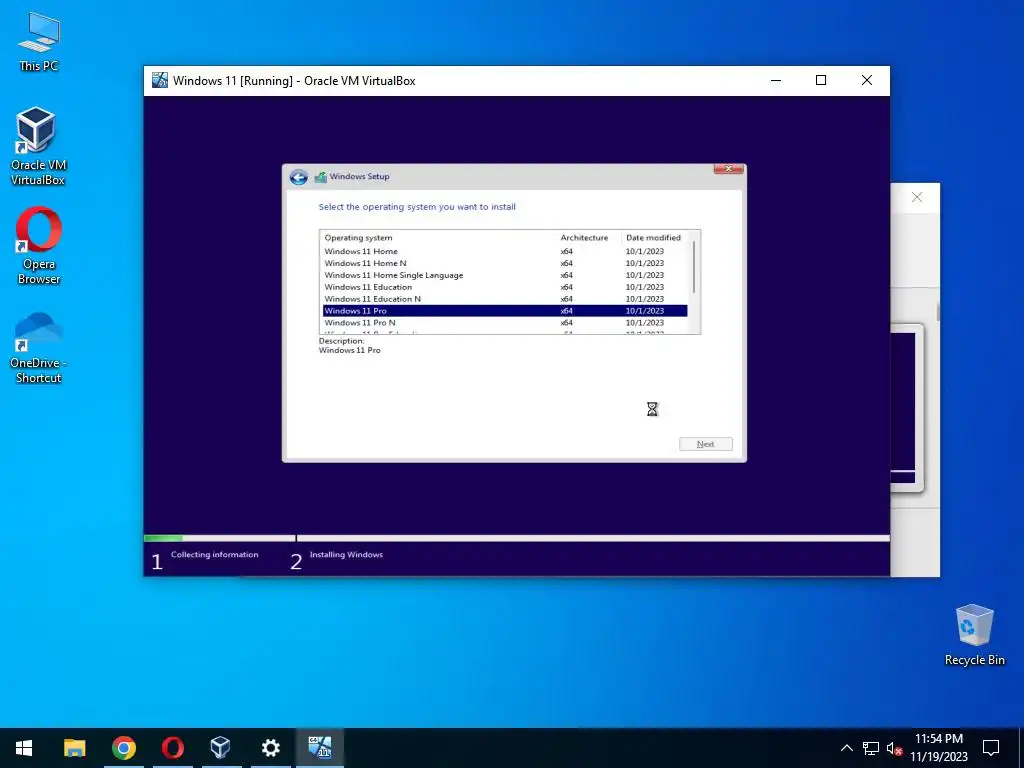The image size is (1024, 768).
Task: Launch Opera from the taskbar
Action: click(x=172, y=748)
